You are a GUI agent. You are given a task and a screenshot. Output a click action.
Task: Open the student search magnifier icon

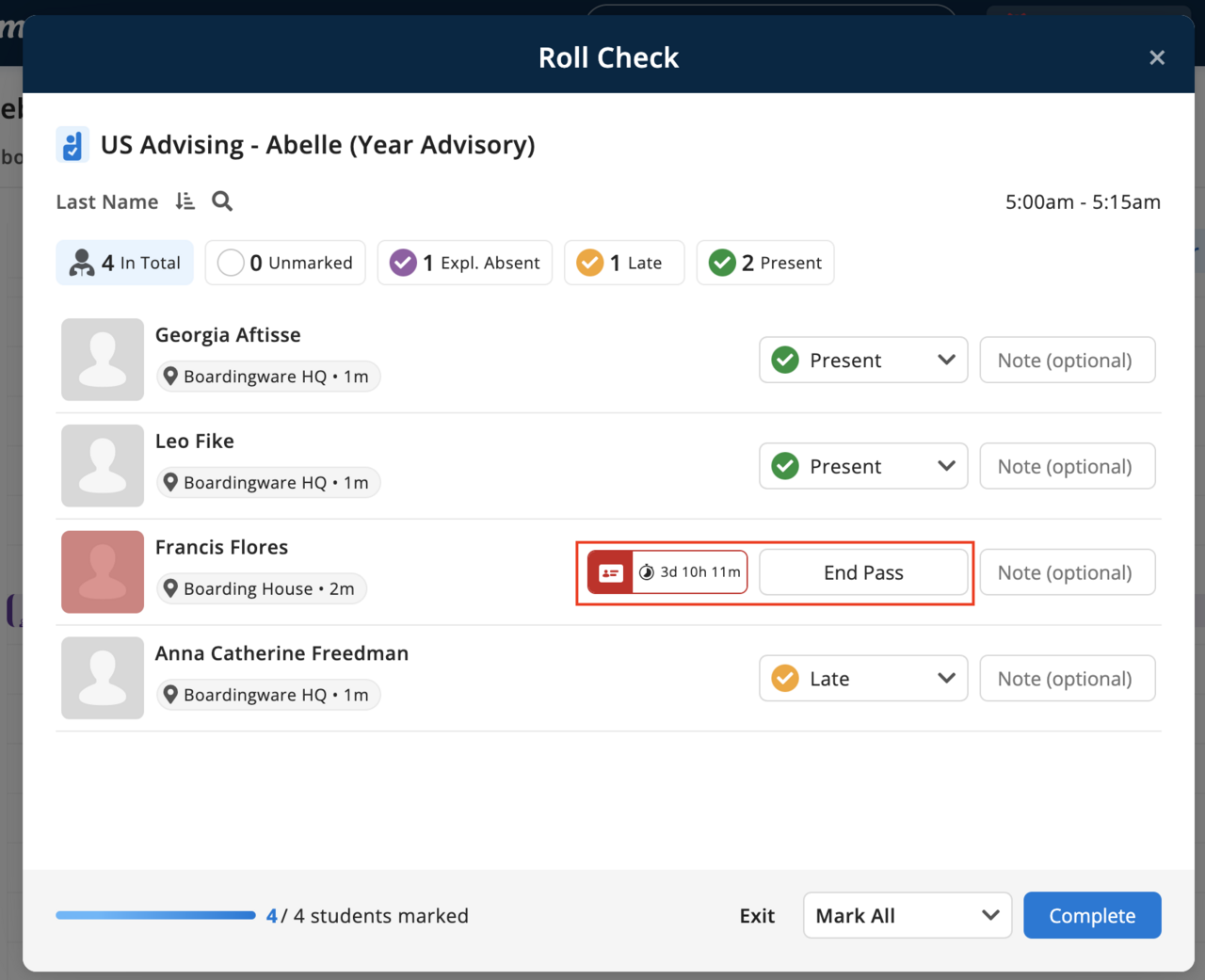point(222,201)
